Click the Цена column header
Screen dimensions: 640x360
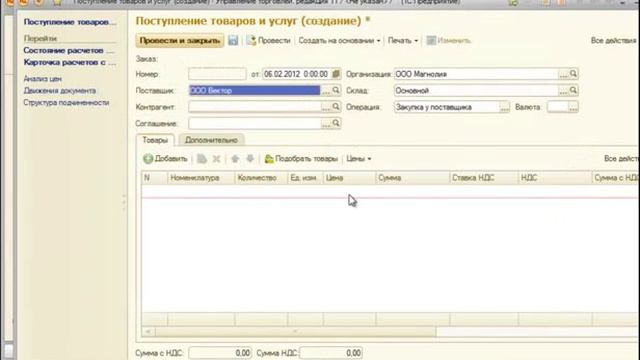(x=349, y=178)
